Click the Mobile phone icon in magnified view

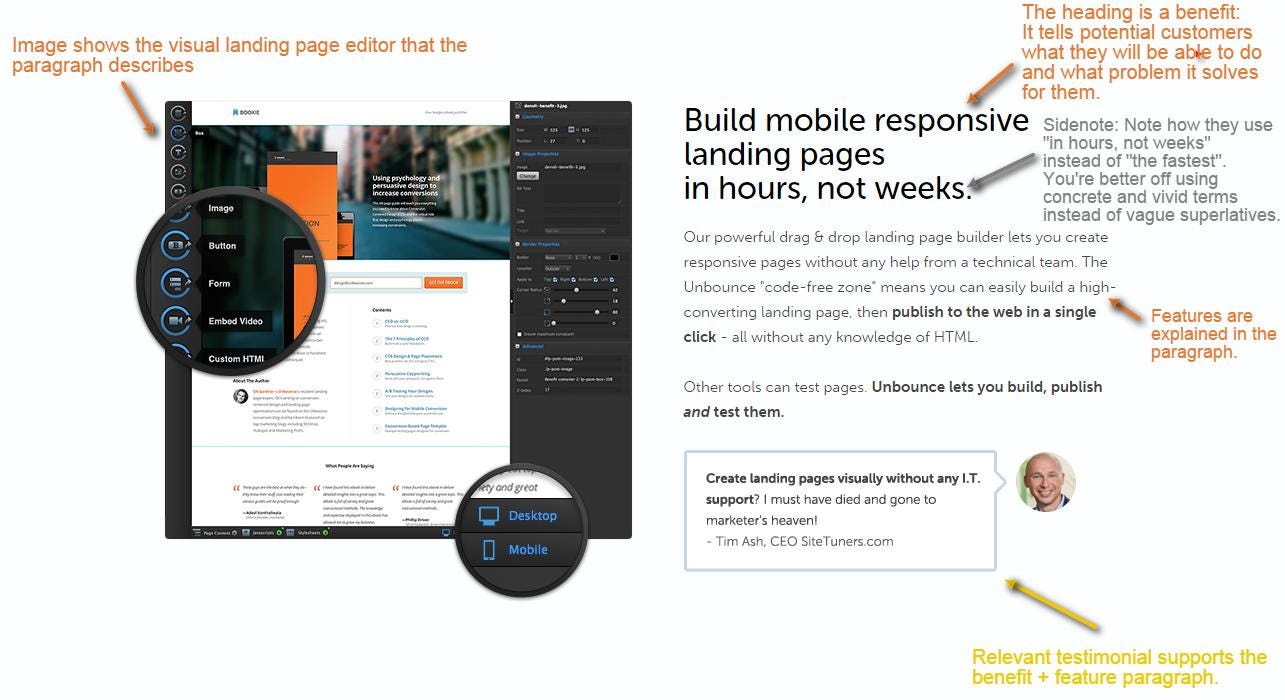coord(489,549)
